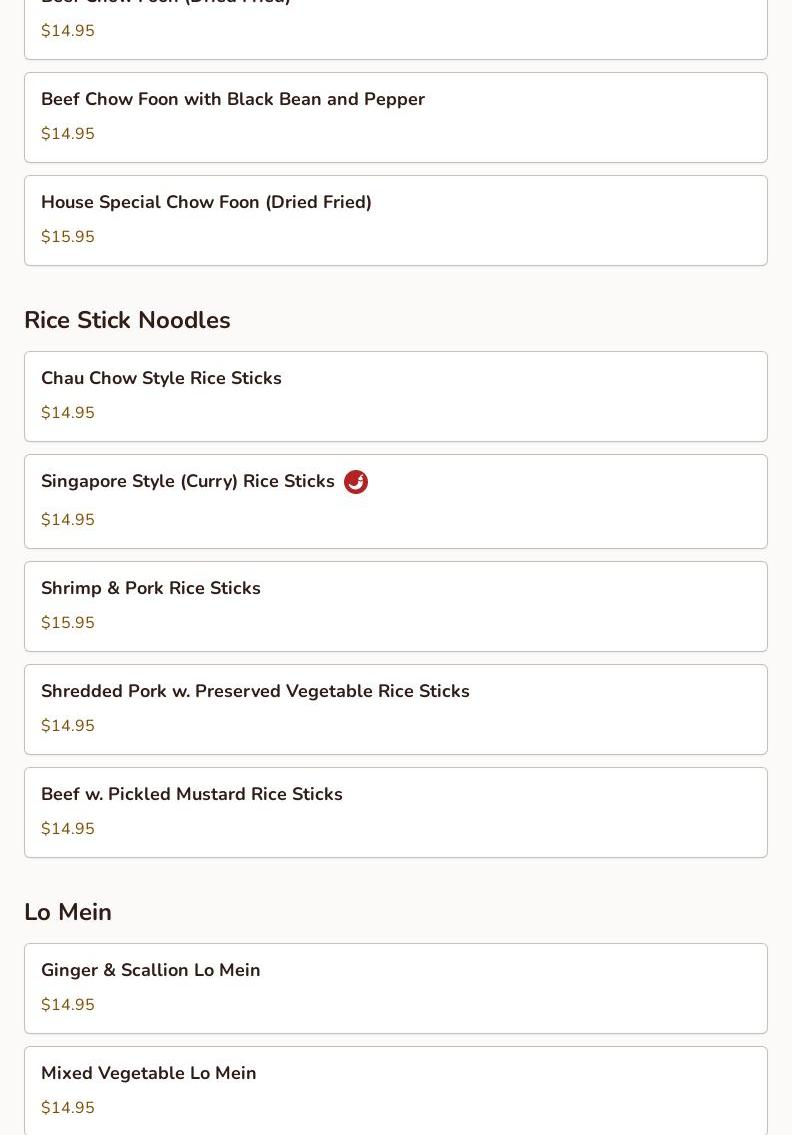Screen dimensions: 792x1135
Task: Choose Chau Chow Style Rice Sticks
Action: (x=161, y=379)
